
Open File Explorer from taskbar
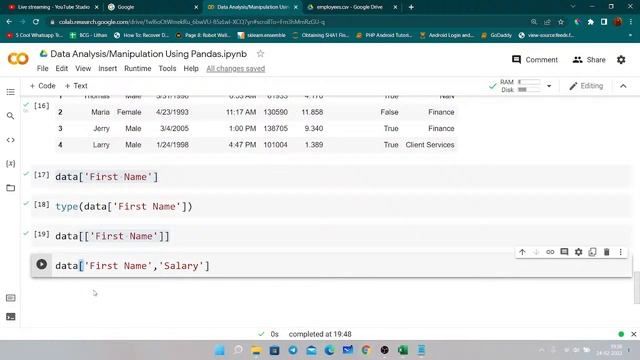[x=256, y=350]
